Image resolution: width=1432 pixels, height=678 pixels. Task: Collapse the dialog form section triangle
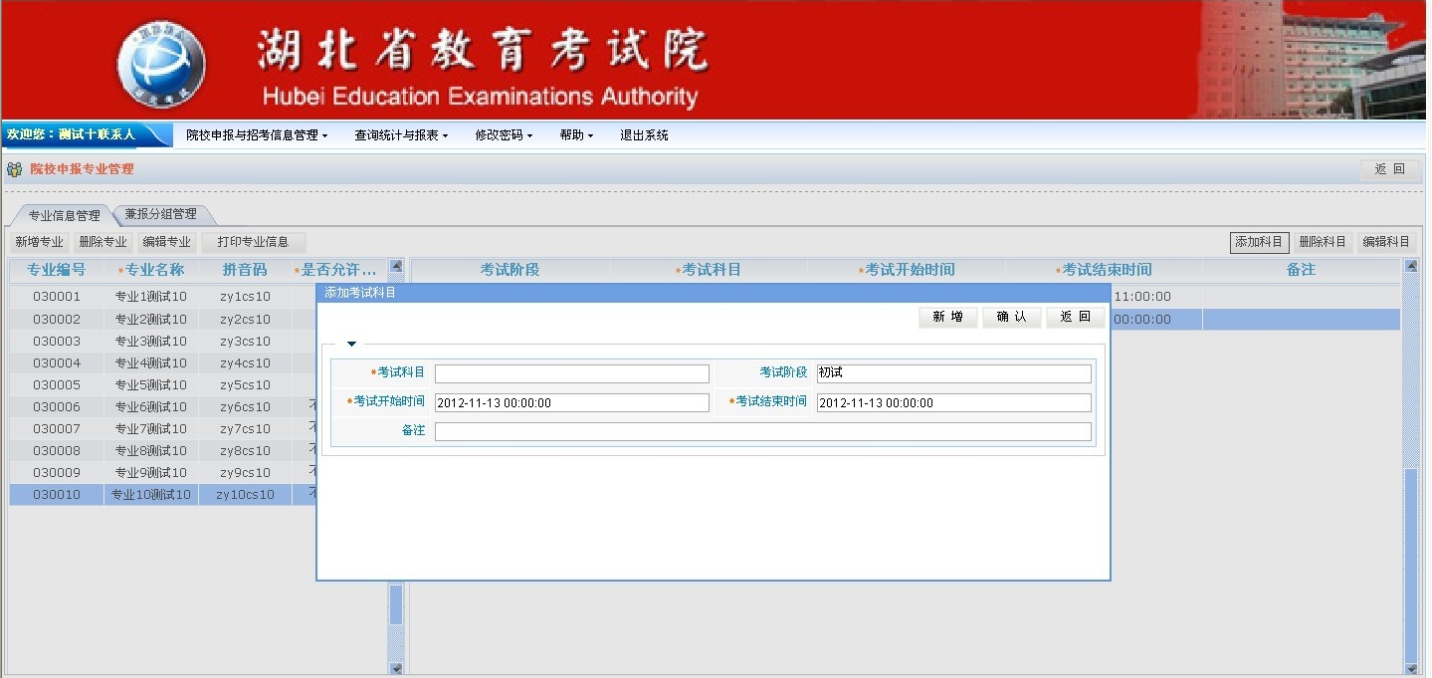pyautogui.click(x=351, y=344)
